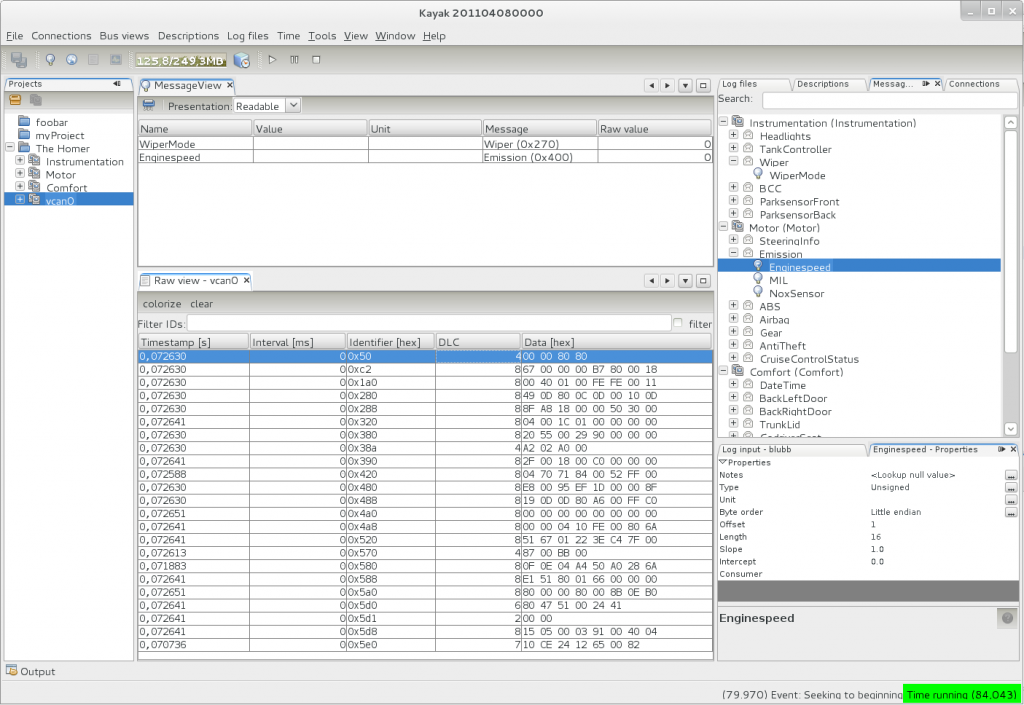Click the light bulb toolbar icon

tap(50, 60)
